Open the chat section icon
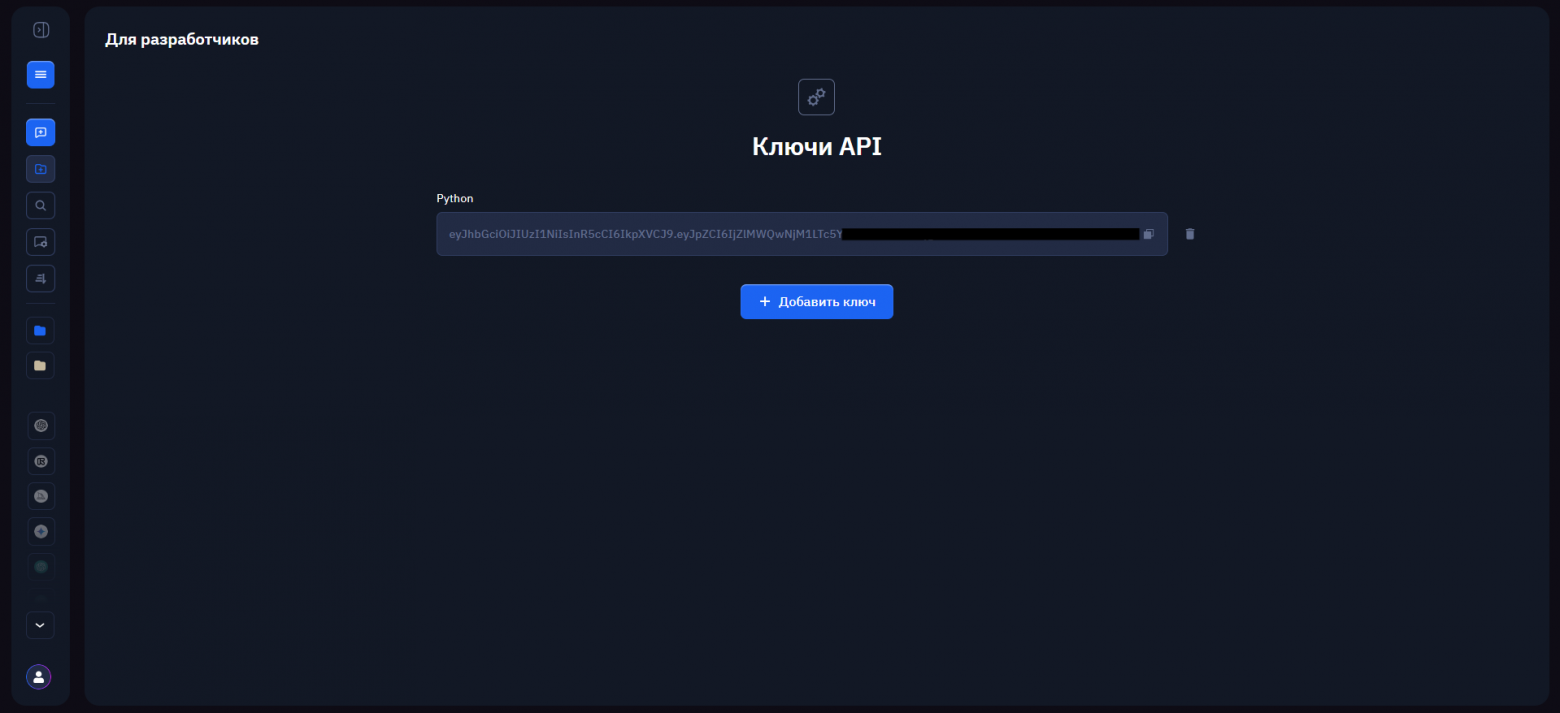1560x713 pixels. pyautogui.click(x=40, y=132)
